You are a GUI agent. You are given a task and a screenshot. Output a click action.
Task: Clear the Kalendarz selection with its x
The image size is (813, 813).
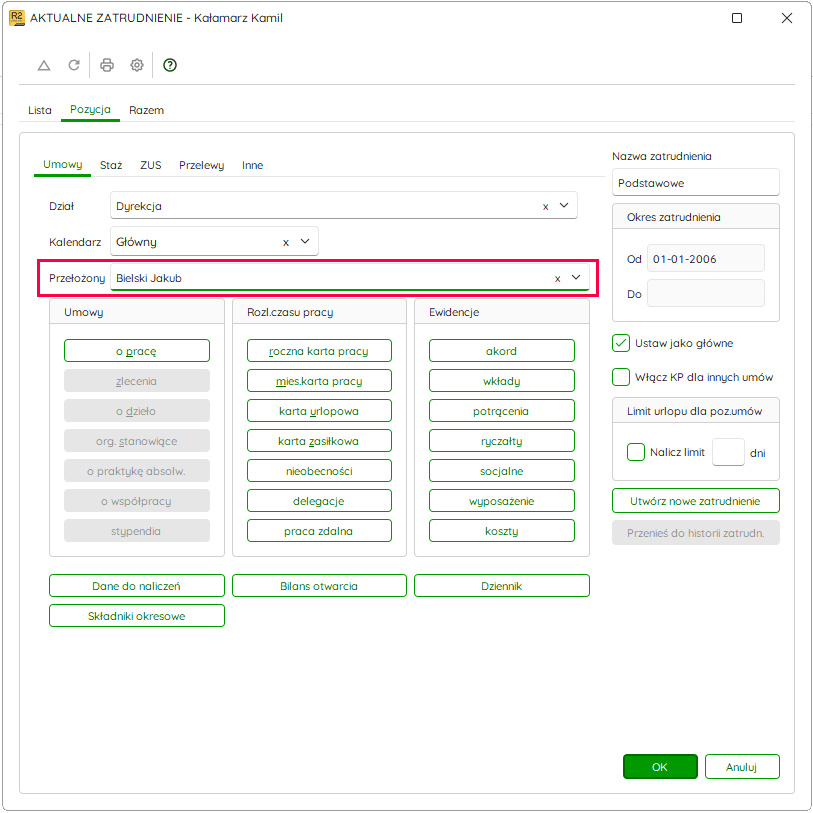click(x=286, y=242)
